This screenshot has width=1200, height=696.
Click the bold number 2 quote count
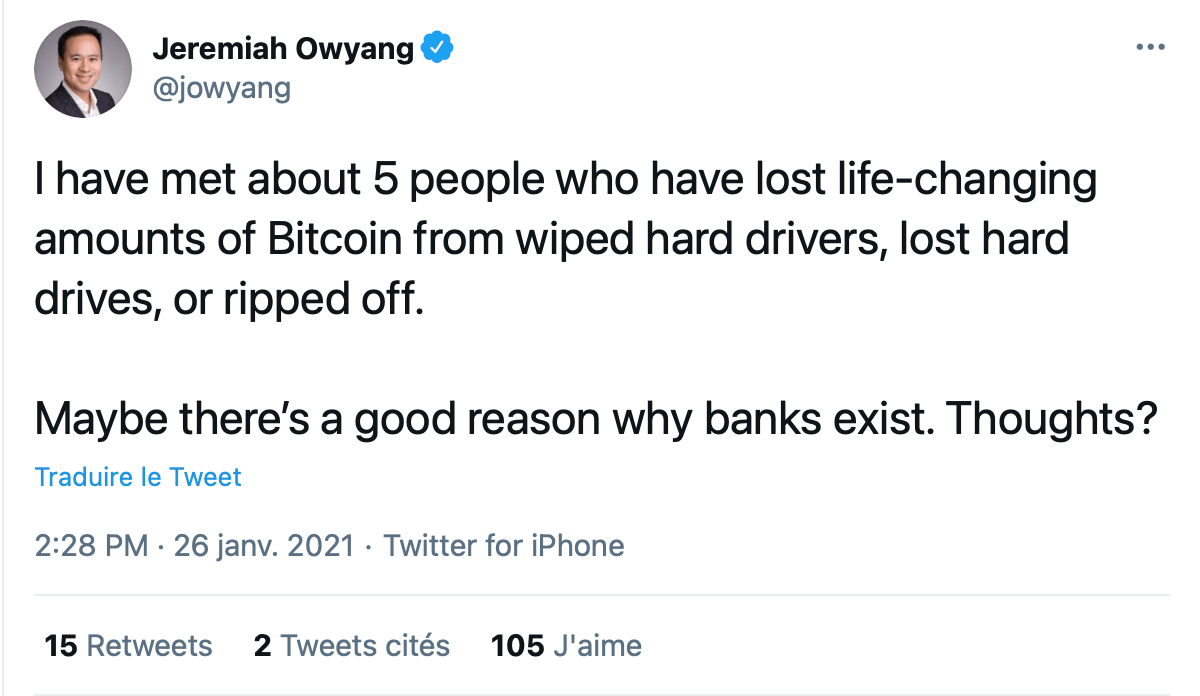[x=263, y=646]
